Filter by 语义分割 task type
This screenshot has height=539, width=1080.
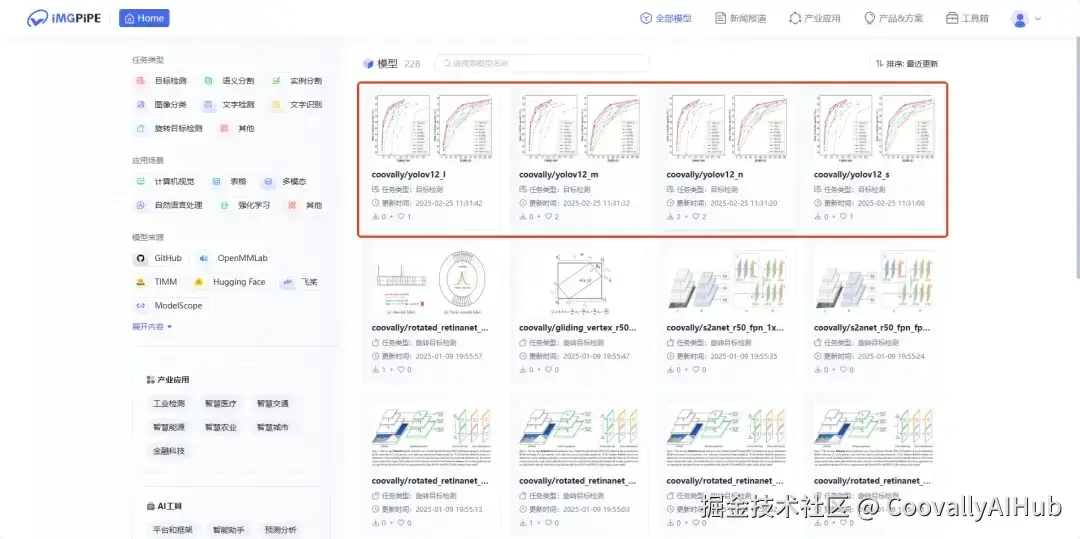(229, 81)
